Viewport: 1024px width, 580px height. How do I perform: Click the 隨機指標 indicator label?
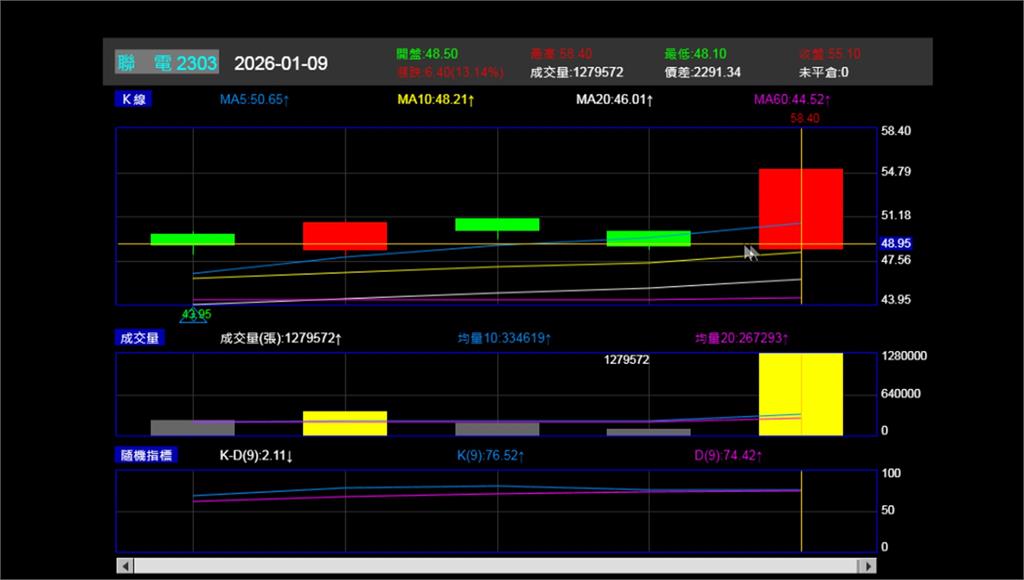tap(146, 456)
